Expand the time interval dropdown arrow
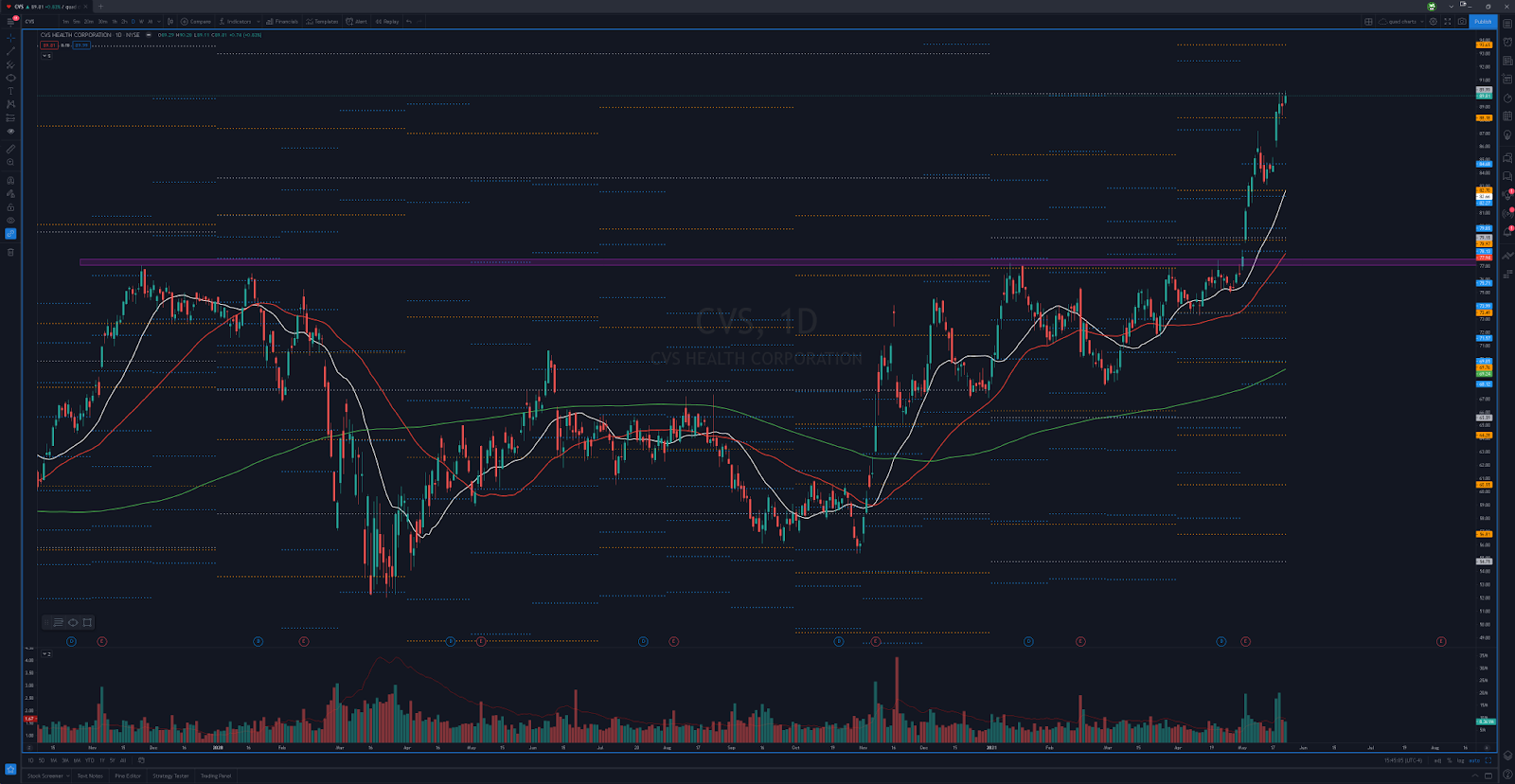1515x784 pixels. click(159, 21)
